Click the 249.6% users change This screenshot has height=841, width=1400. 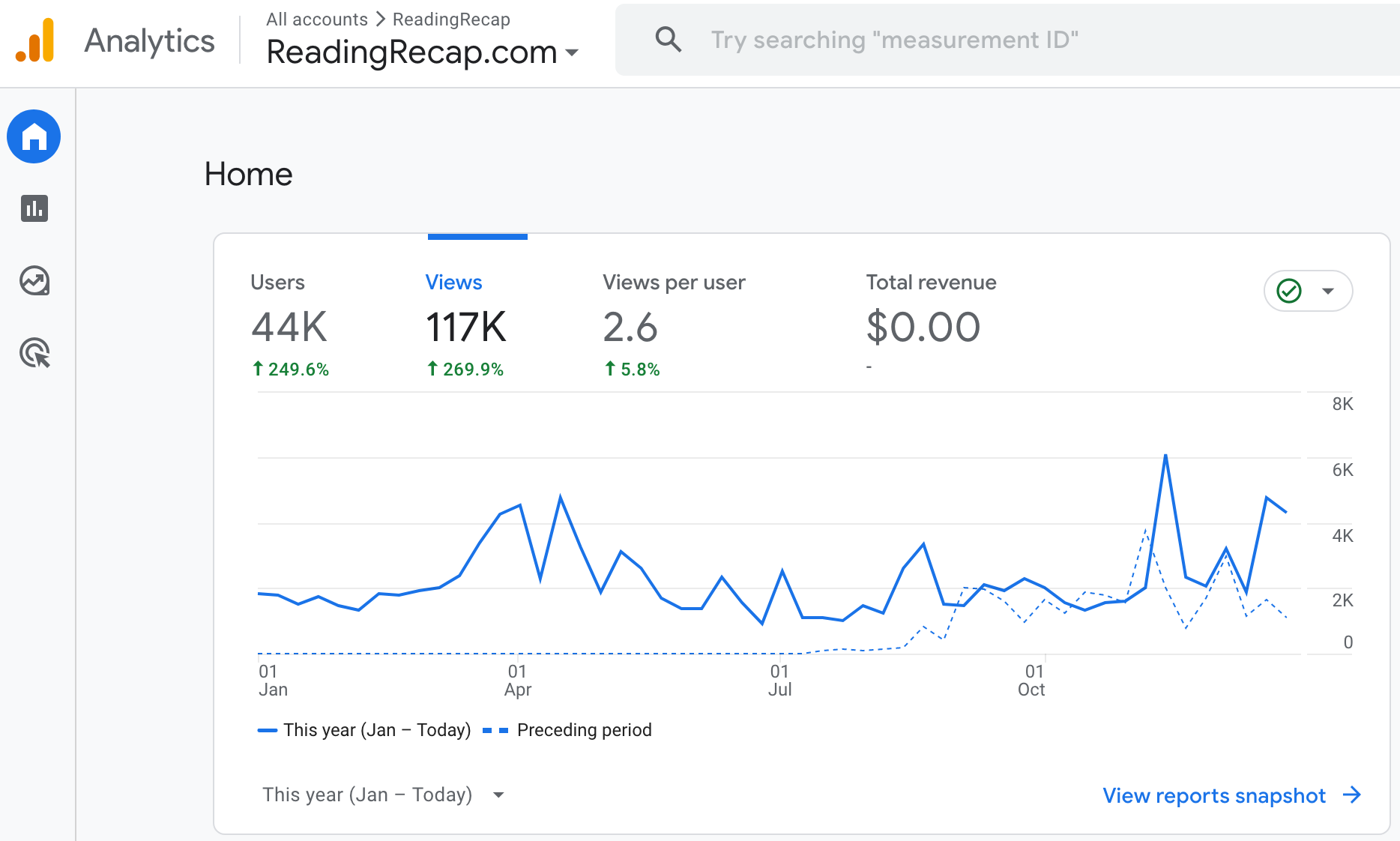click(x=291, y=369)
